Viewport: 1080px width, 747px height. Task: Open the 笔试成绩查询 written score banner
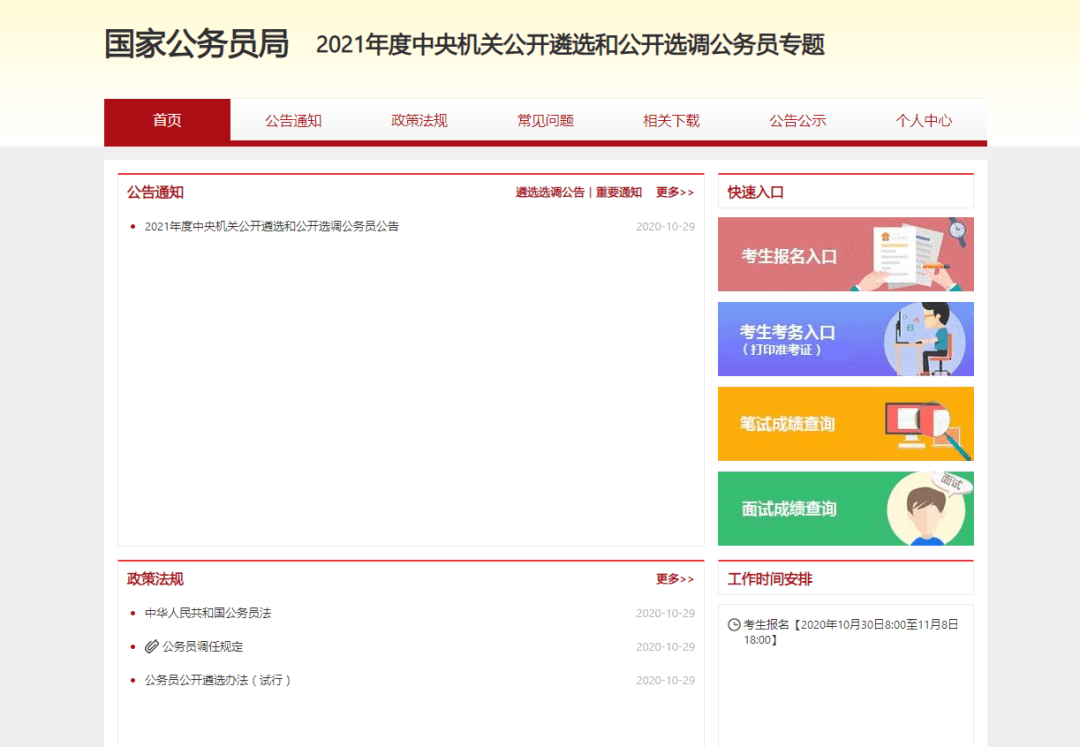coord(845,424)
